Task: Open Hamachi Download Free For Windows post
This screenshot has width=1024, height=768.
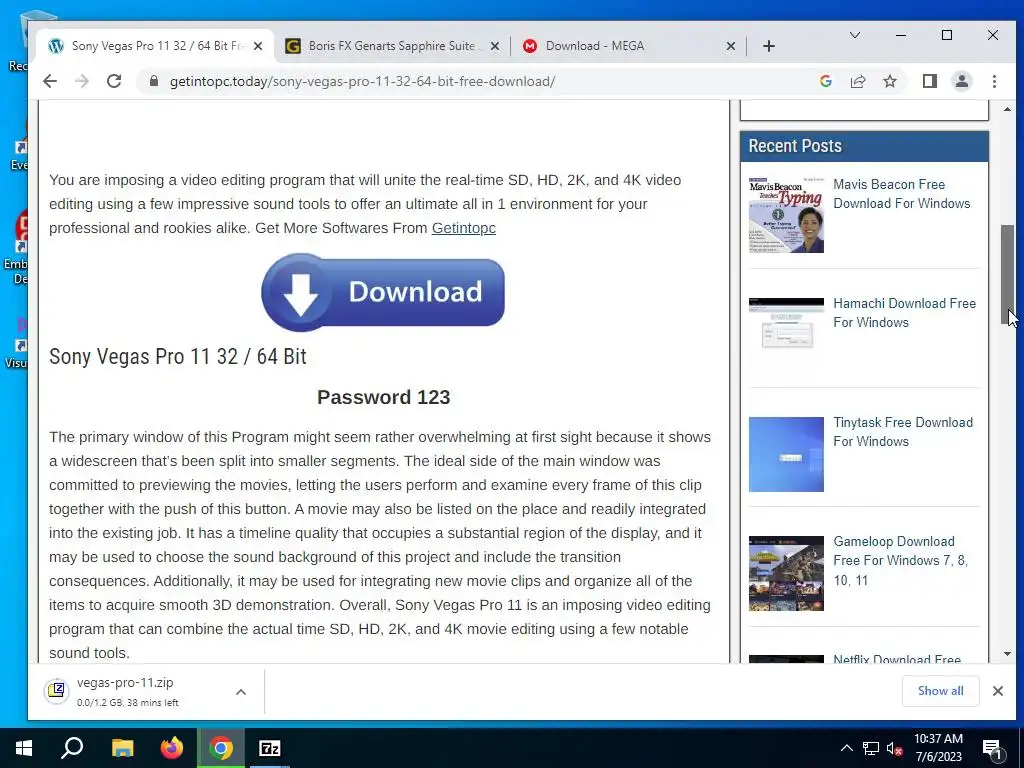Action: click(x=904, y=313)
